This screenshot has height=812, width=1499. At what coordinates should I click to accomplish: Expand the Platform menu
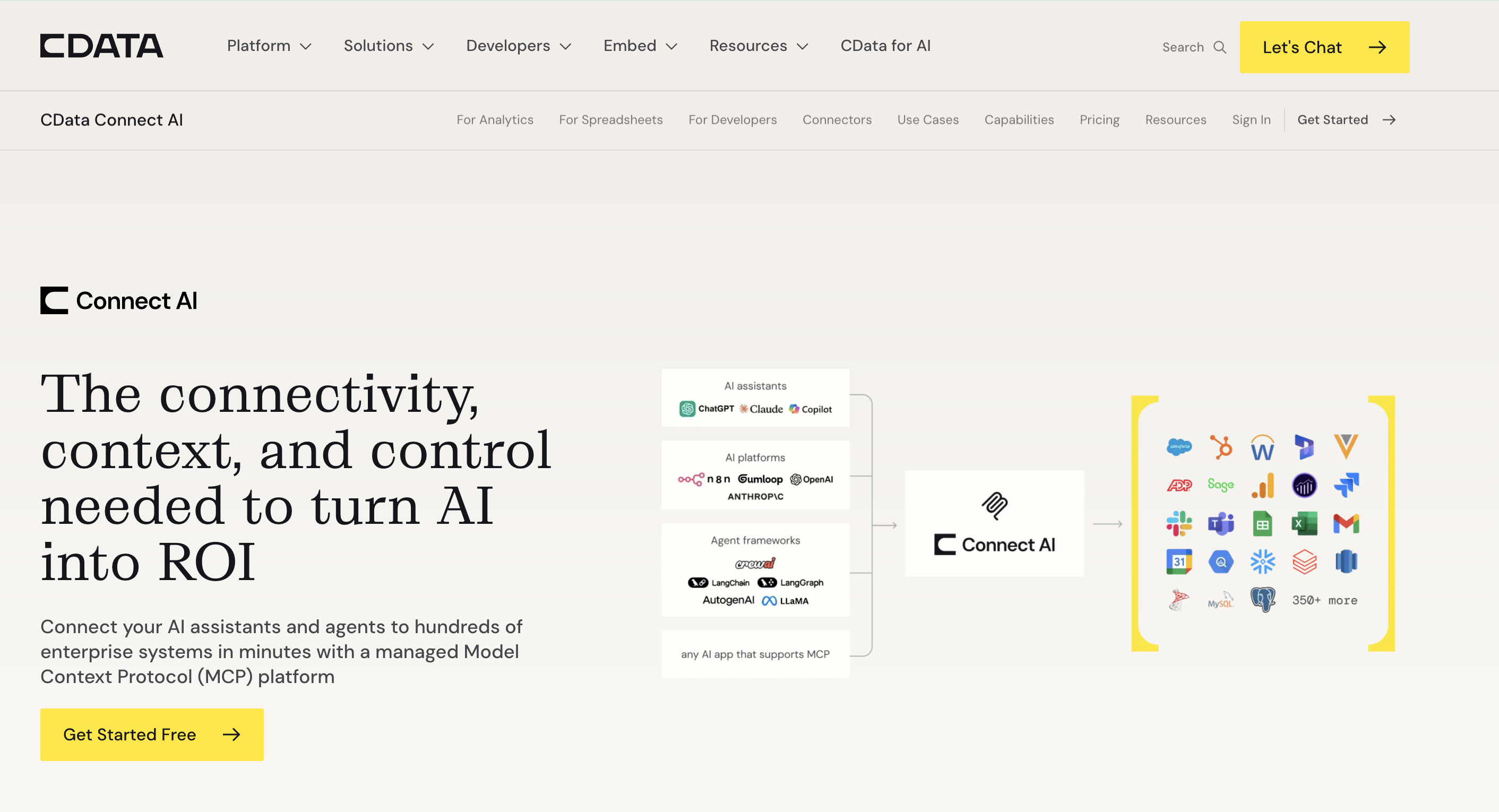tap(269, 46)
